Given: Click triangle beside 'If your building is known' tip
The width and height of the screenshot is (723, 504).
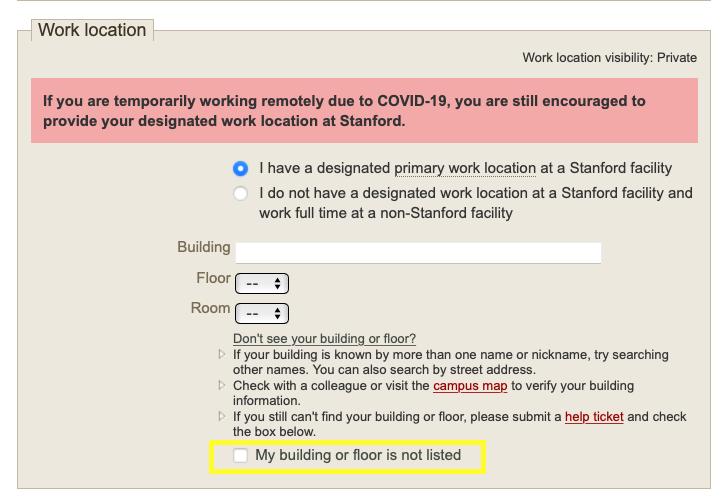Looking at the screenshot, I should coord(222,355).
